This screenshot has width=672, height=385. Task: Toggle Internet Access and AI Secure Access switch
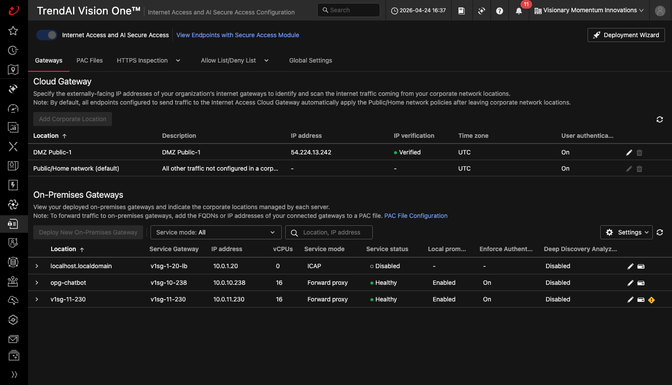click(x=46, y=35)
